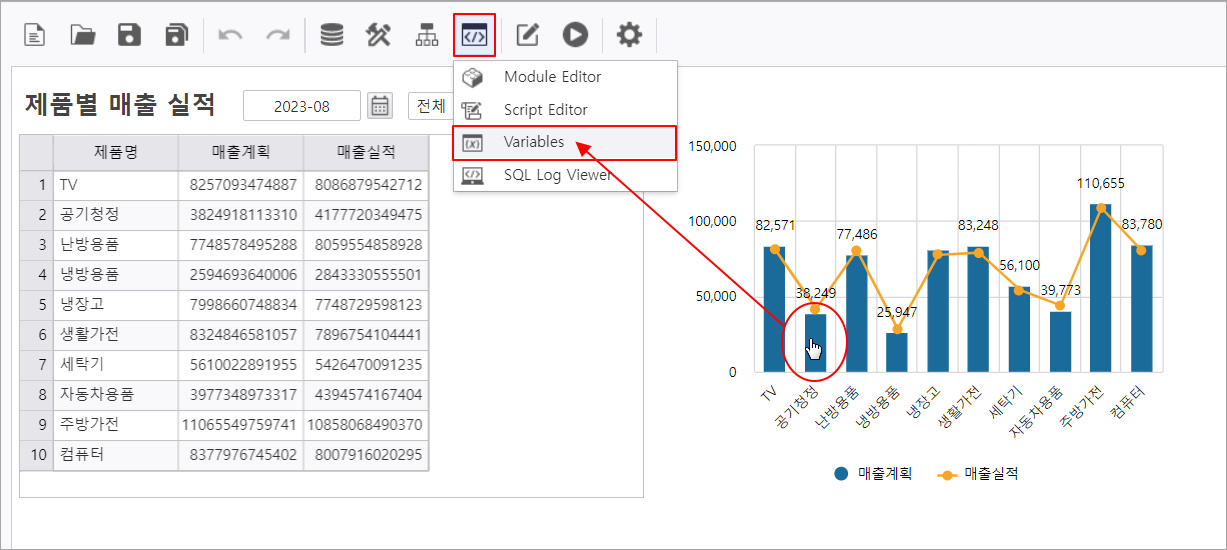Click the Redo arrow
This screenshot has width=1227, height=550.
tap(277, 35)
